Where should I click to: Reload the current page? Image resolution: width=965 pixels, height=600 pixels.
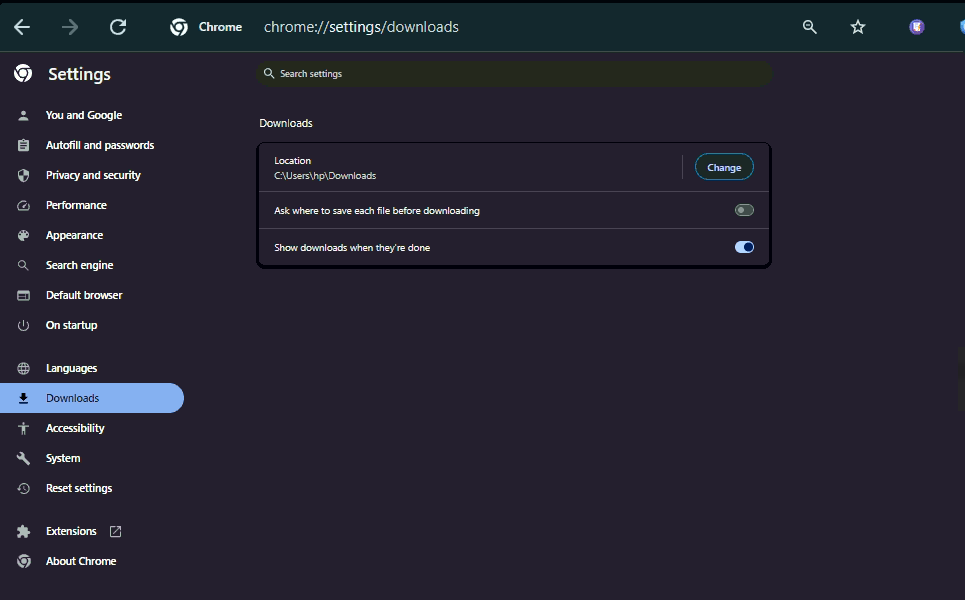click(x=118, y=27)
